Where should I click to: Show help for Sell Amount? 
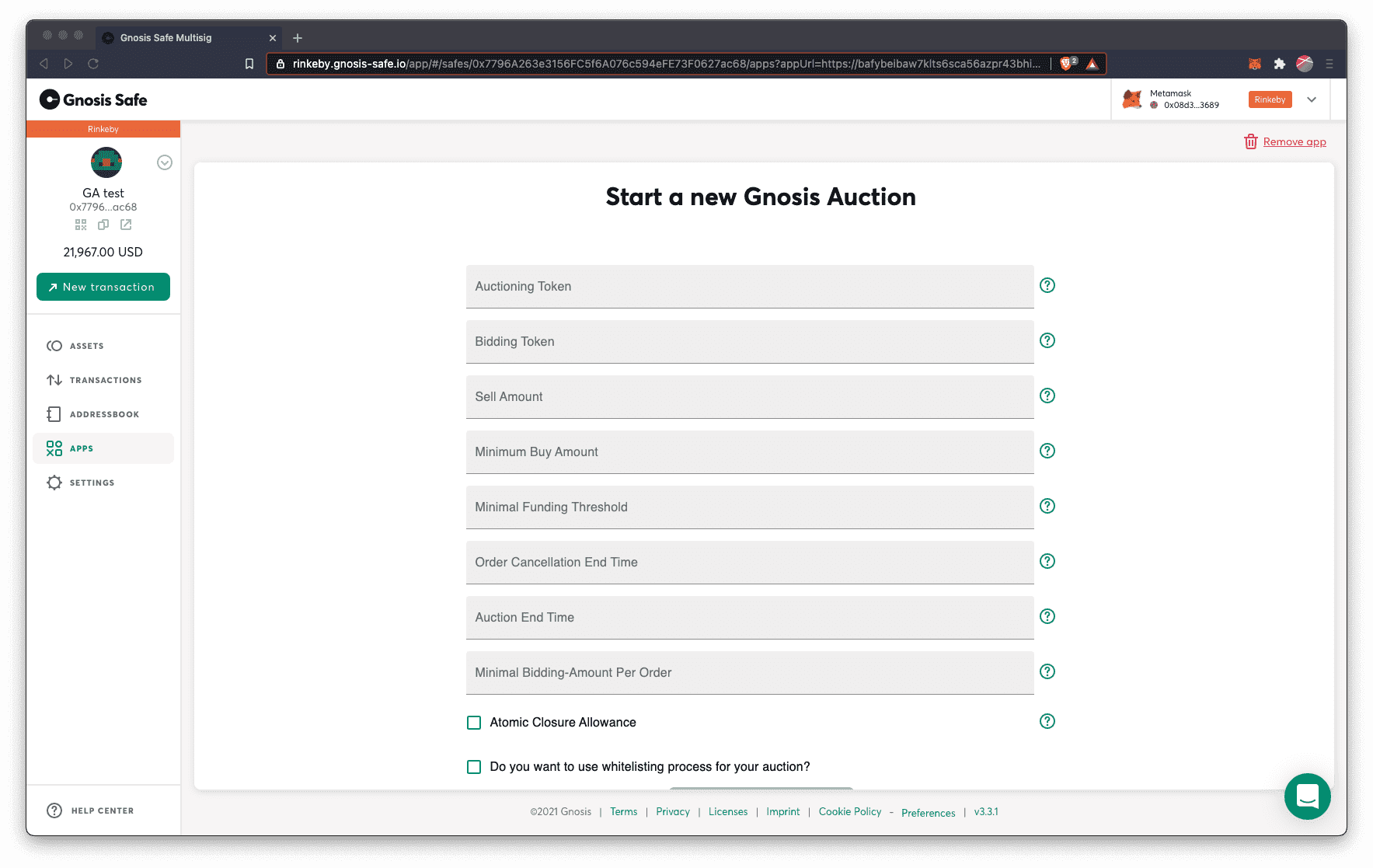1047,396
